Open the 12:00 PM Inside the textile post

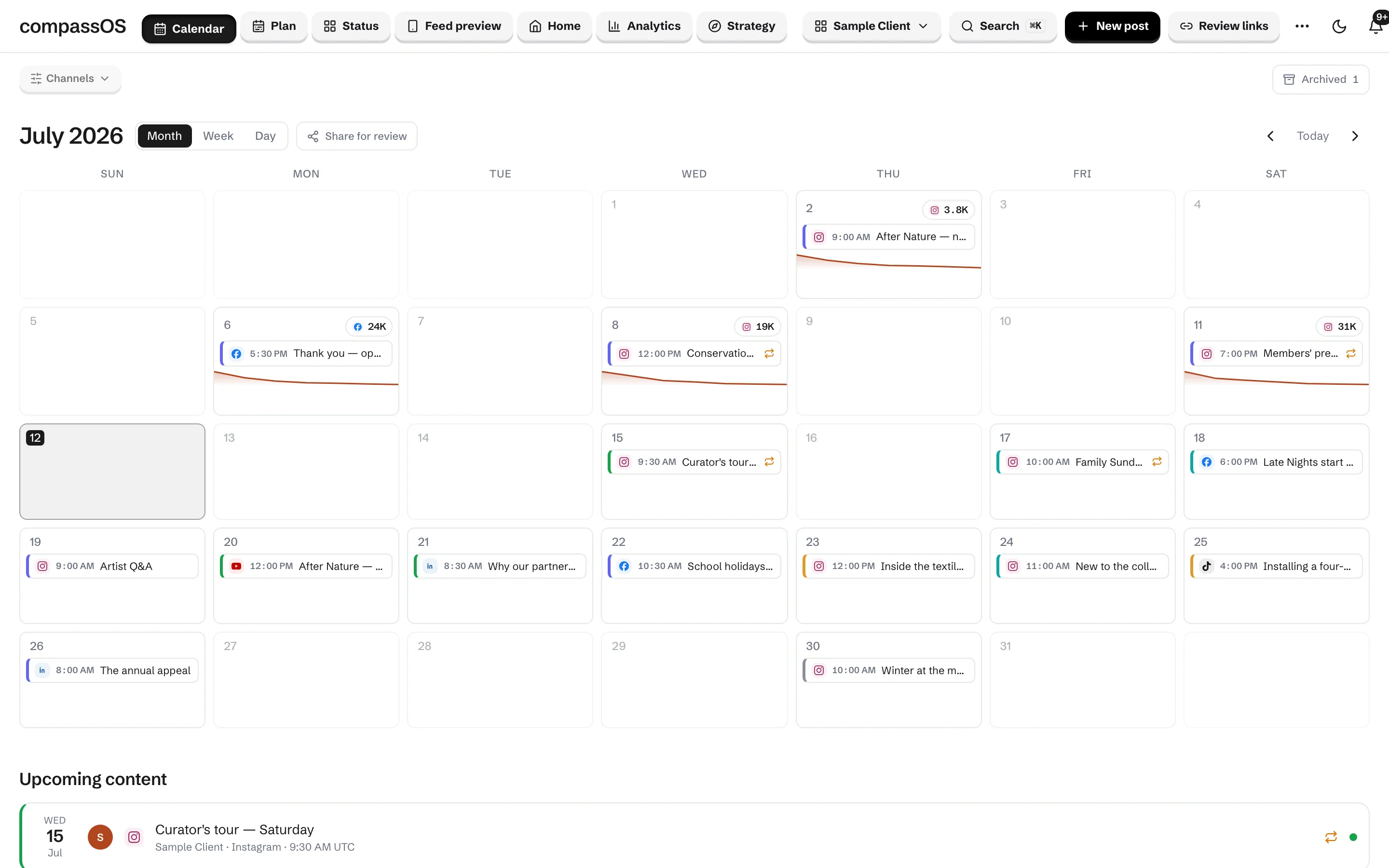(888, 567)
